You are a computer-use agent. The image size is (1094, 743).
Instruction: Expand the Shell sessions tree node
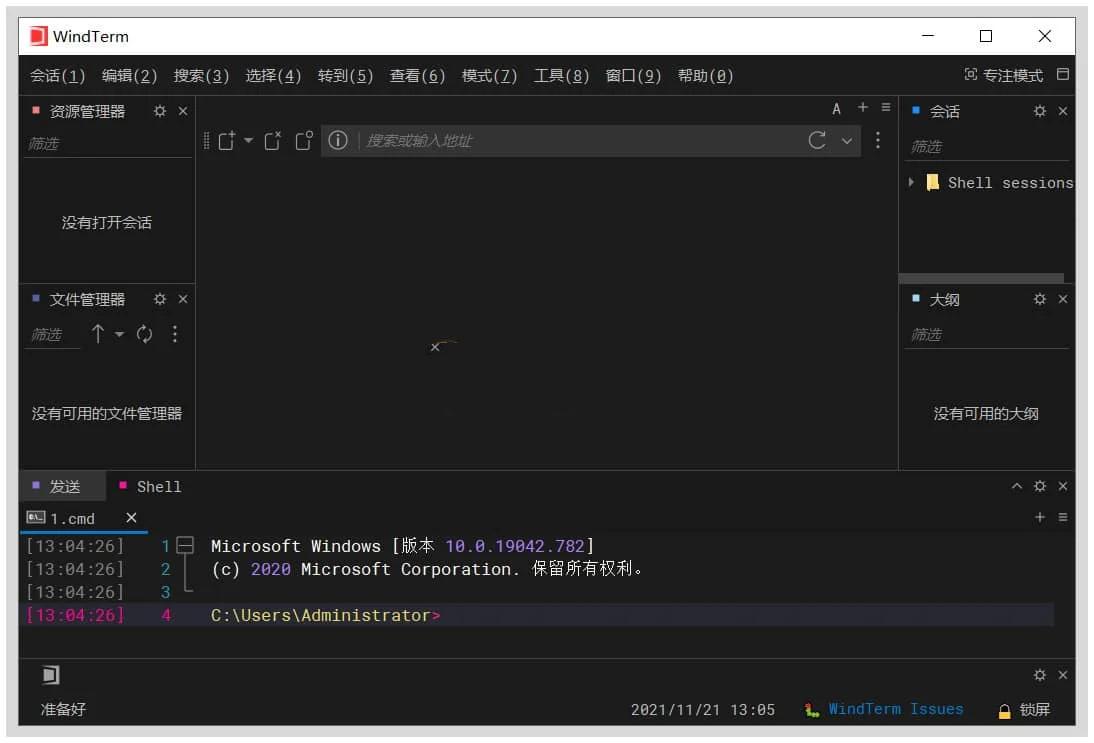pyautogui.click(x=911, y=182)
